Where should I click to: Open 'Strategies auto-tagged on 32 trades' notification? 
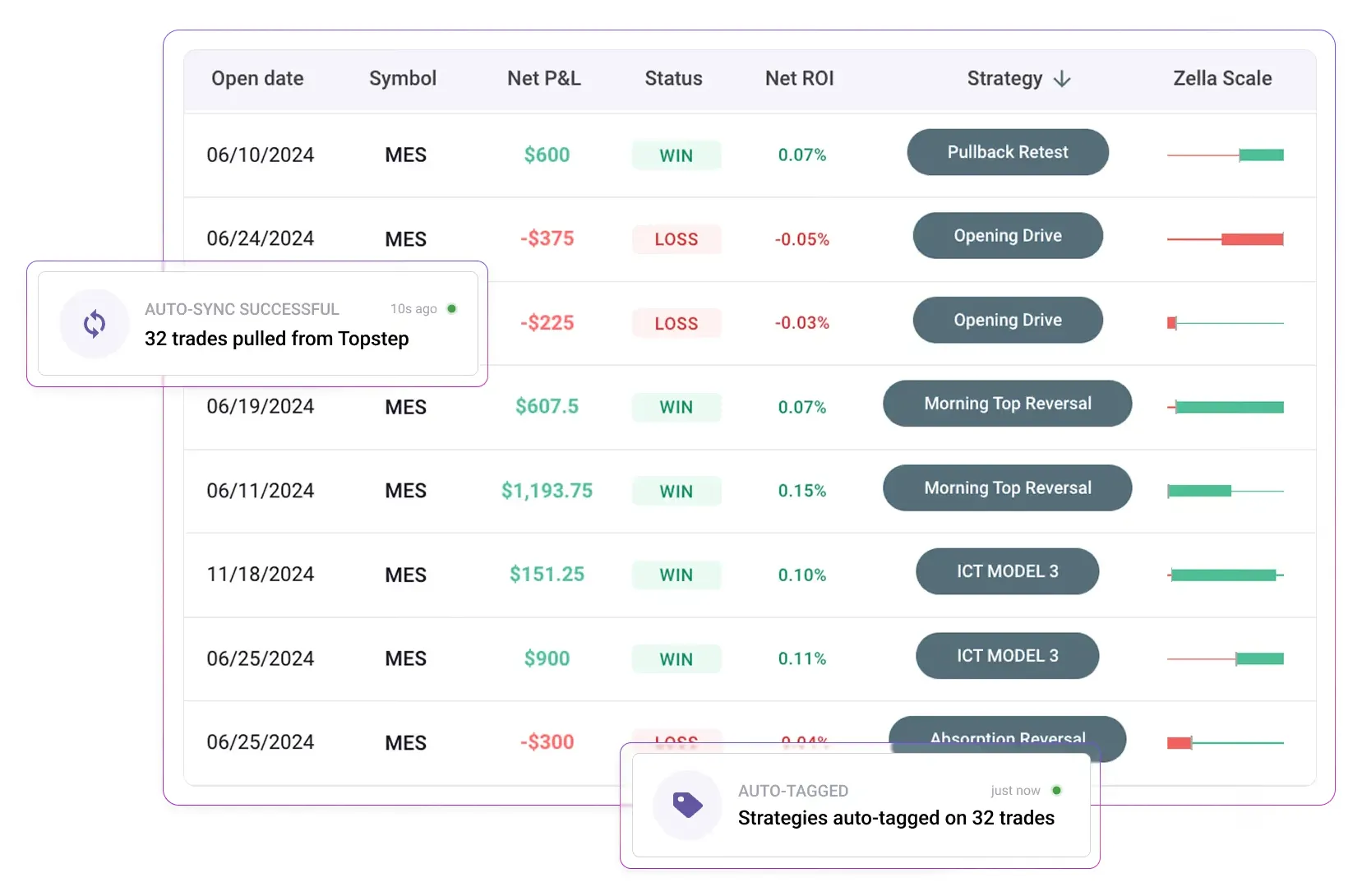861,805
